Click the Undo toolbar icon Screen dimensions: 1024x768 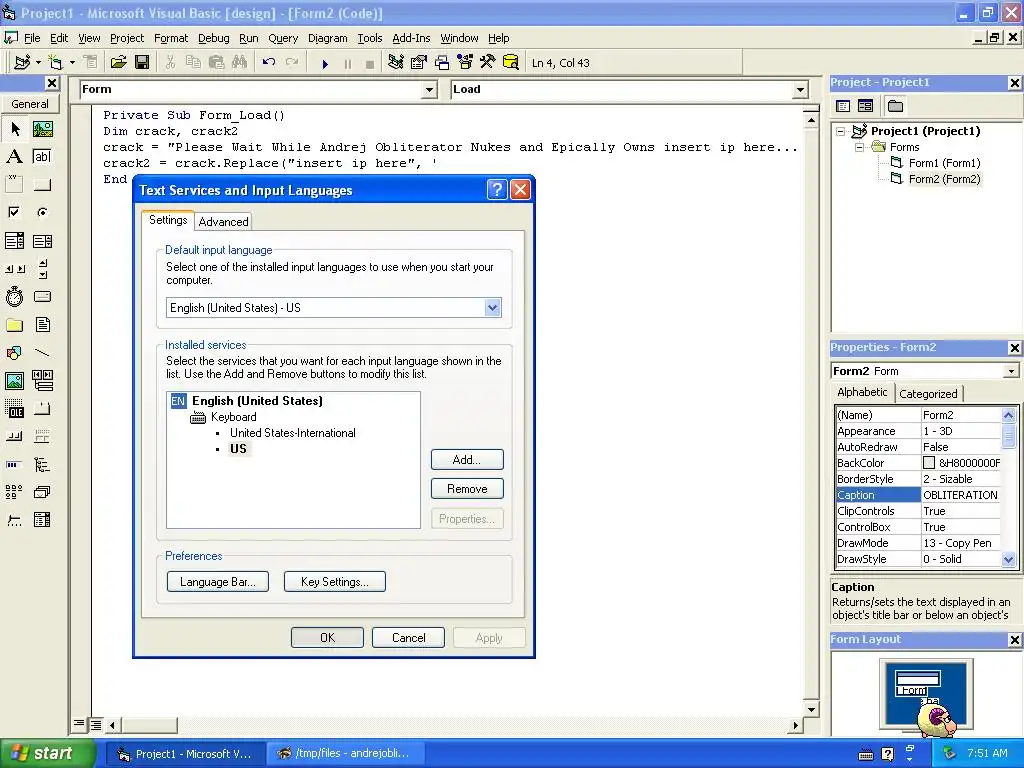pyautogui.click(x=268, y=63)
